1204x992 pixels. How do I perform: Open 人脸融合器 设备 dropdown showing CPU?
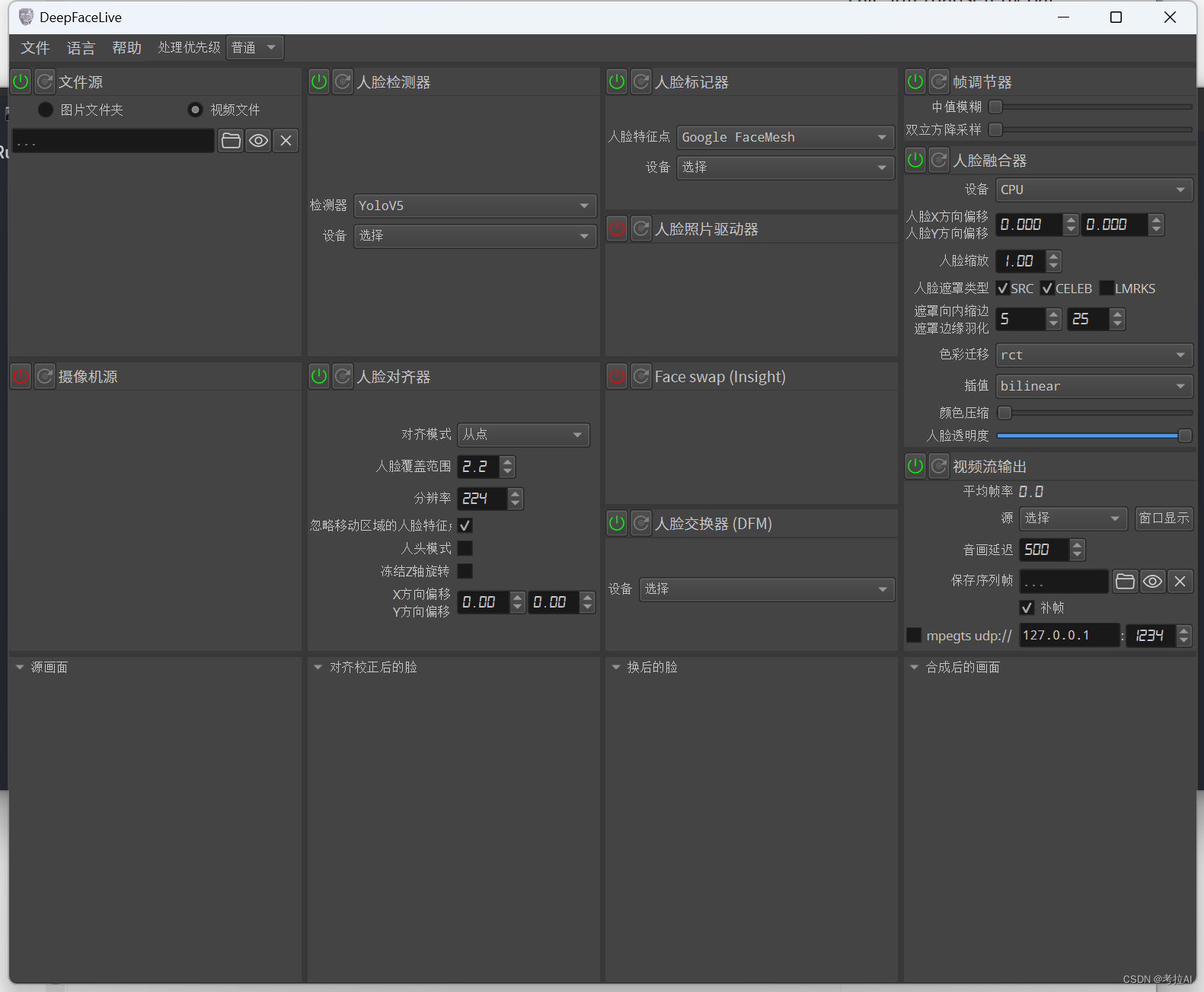pyautogui.click(x=1094, y=190)
